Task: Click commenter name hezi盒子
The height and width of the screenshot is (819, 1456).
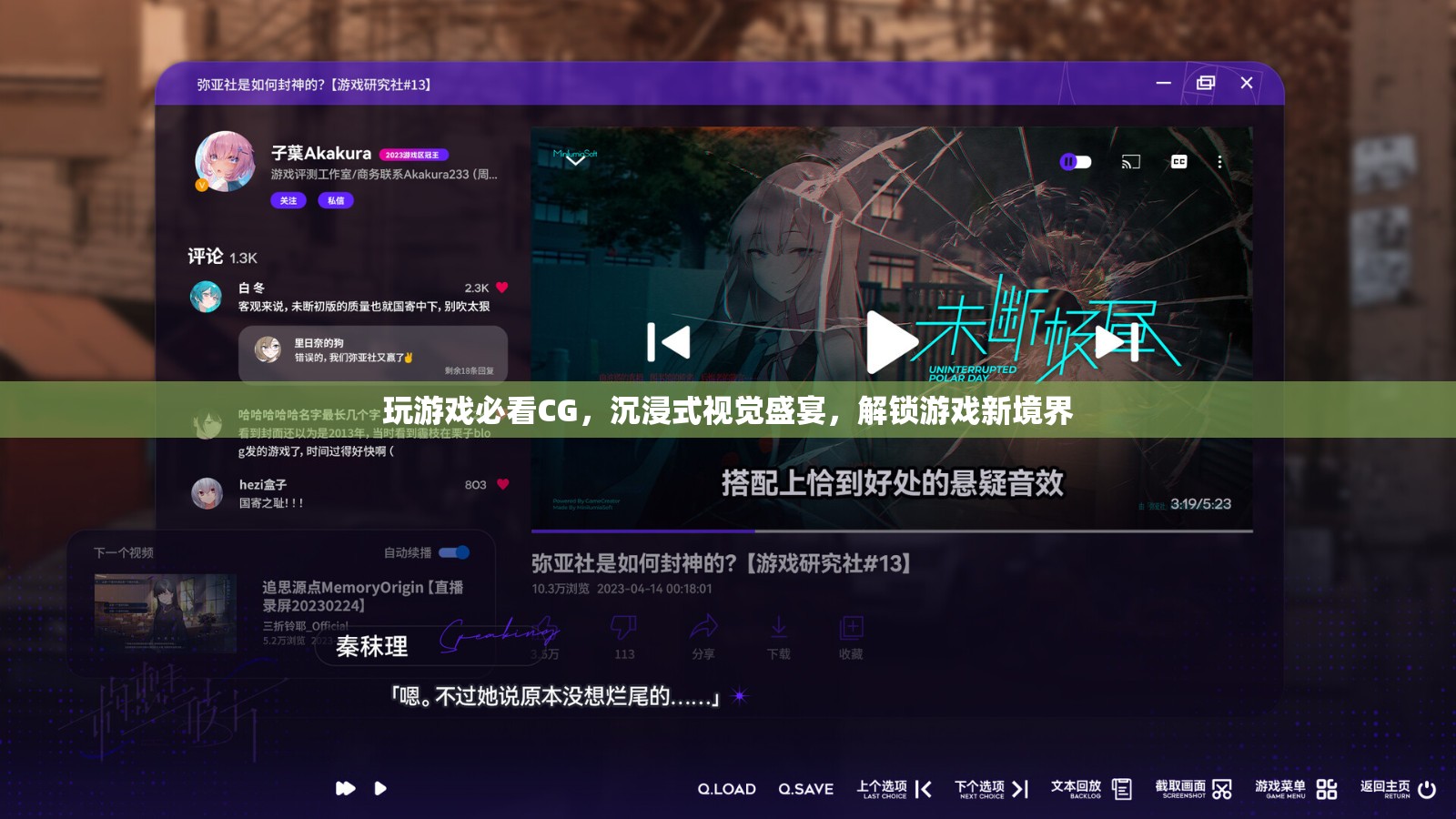Action: [263, 485]
